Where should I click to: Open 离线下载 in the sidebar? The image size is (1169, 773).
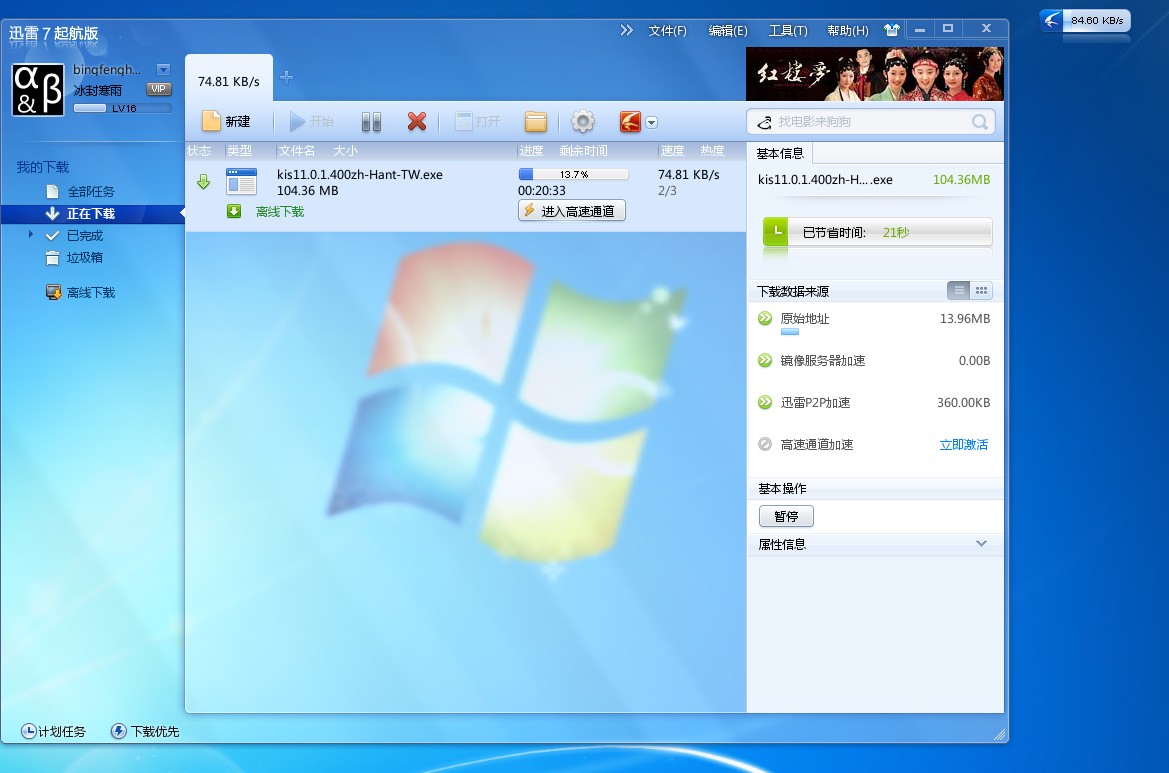pyautogui.click(x=81, y=292)
